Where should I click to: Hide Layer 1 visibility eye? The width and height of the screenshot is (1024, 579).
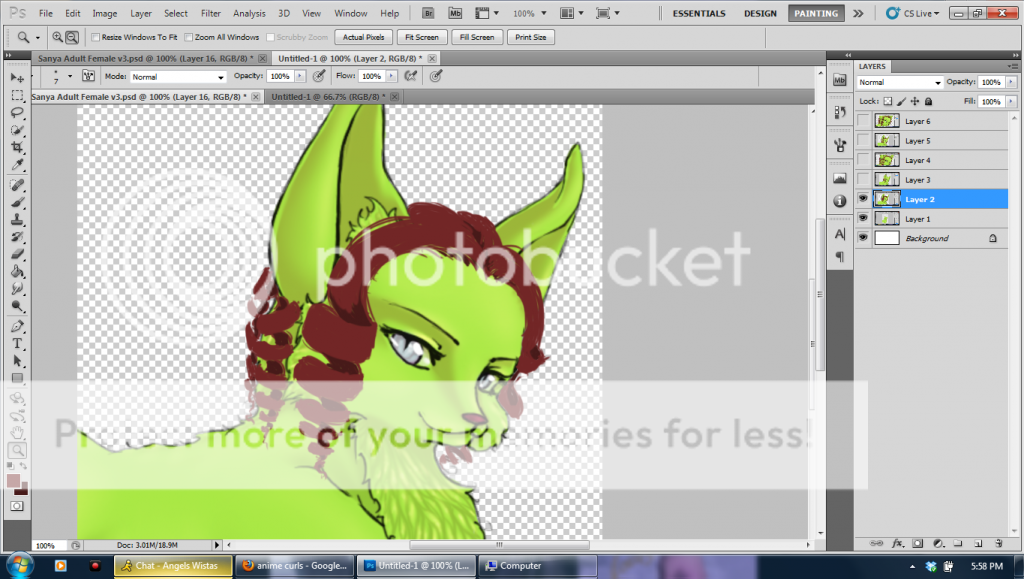tap(863, 219)
